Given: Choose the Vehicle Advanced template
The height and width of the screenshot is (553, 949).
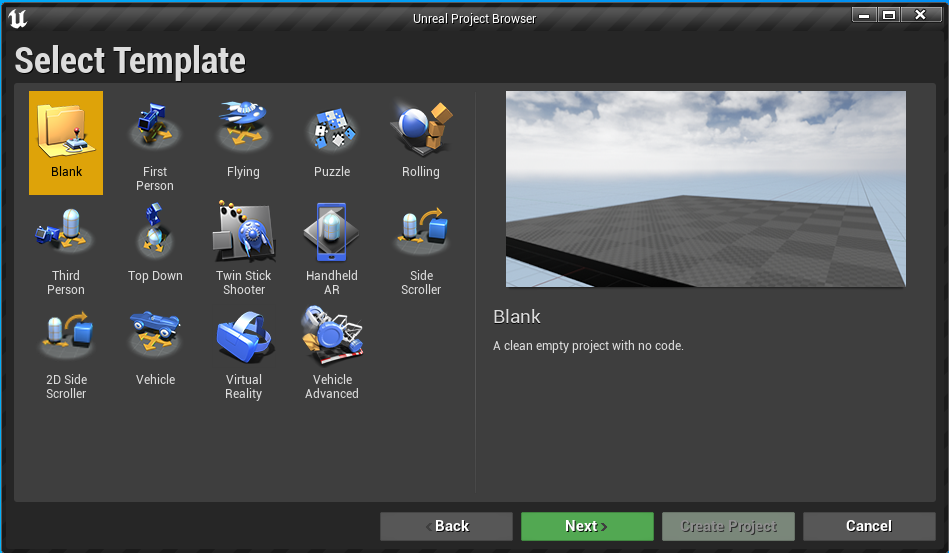Looking at the screenshot, I should pyautogui.click(x=332, y=351).
